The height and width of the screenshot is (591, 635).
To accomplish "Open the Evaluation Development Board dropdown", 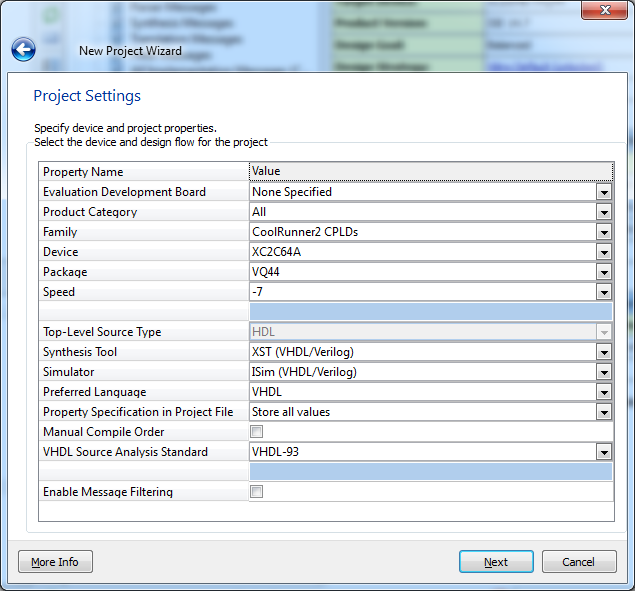I will click(603, 192).
